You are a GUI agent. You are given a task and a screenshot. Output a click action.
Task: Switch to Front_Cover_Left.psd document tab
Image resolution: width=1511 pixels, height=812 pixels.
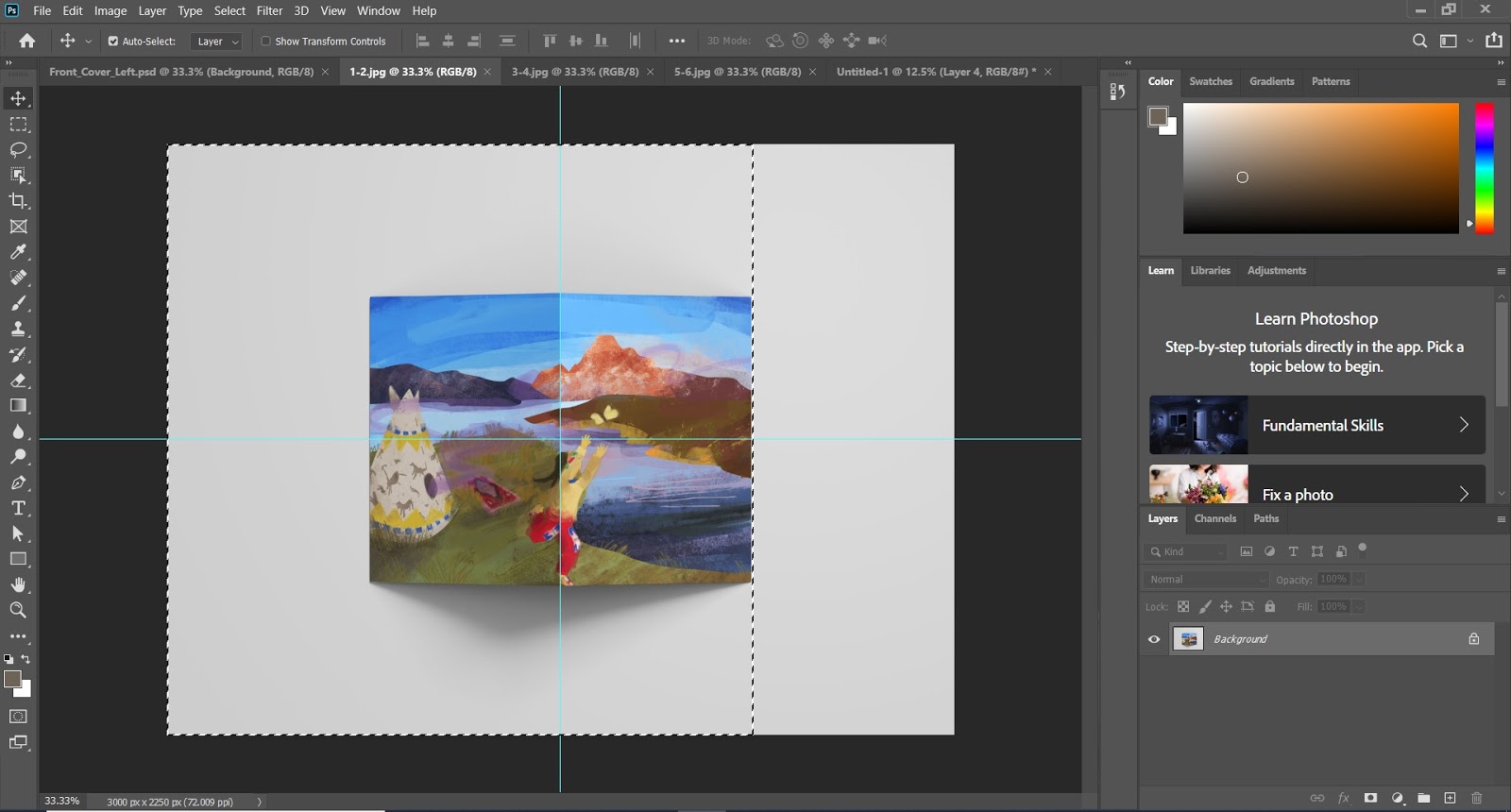[181, 72]
